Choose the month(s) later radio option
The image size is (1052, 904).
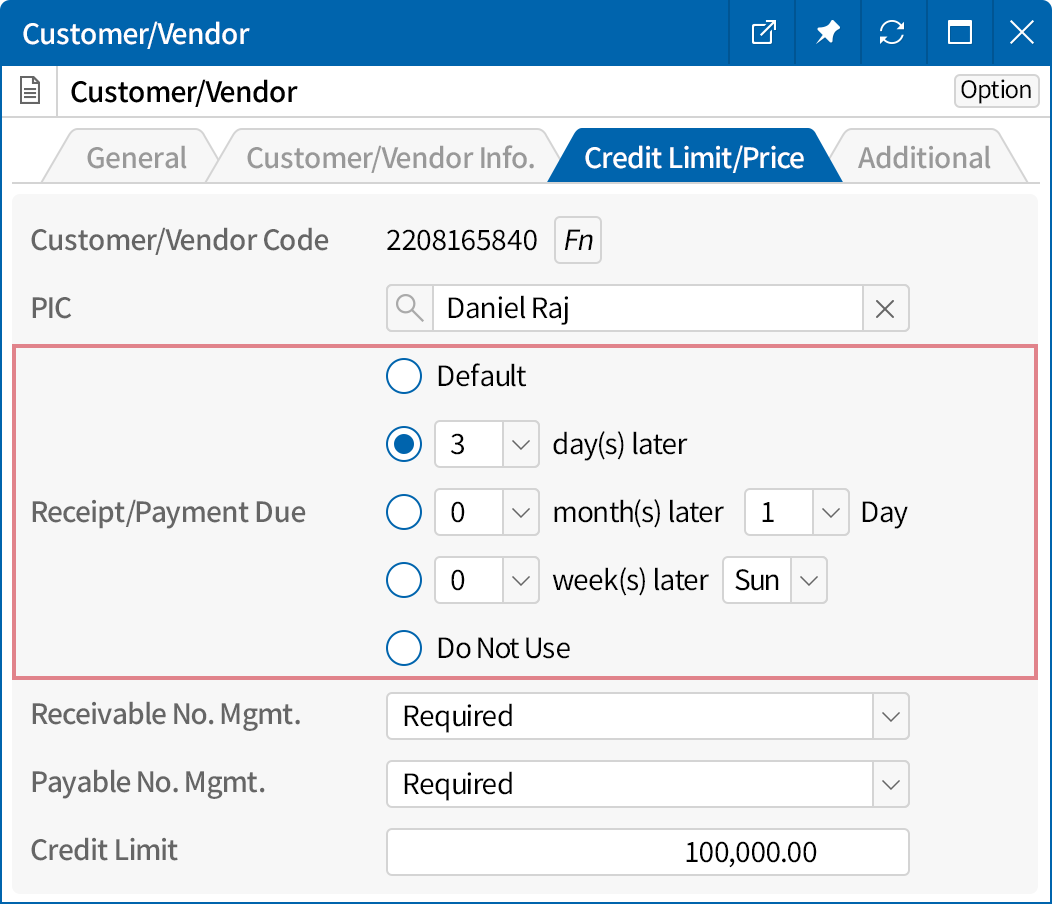404,512
